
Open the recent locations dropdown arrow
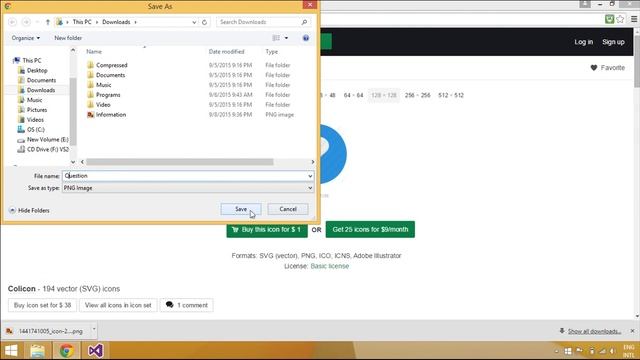point(37,22)
